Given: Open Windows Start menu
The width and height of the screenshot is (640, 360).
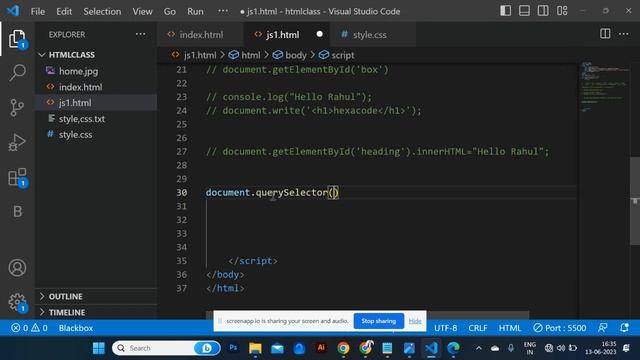Looking at the screenshot, I should [x=98, y=348].
